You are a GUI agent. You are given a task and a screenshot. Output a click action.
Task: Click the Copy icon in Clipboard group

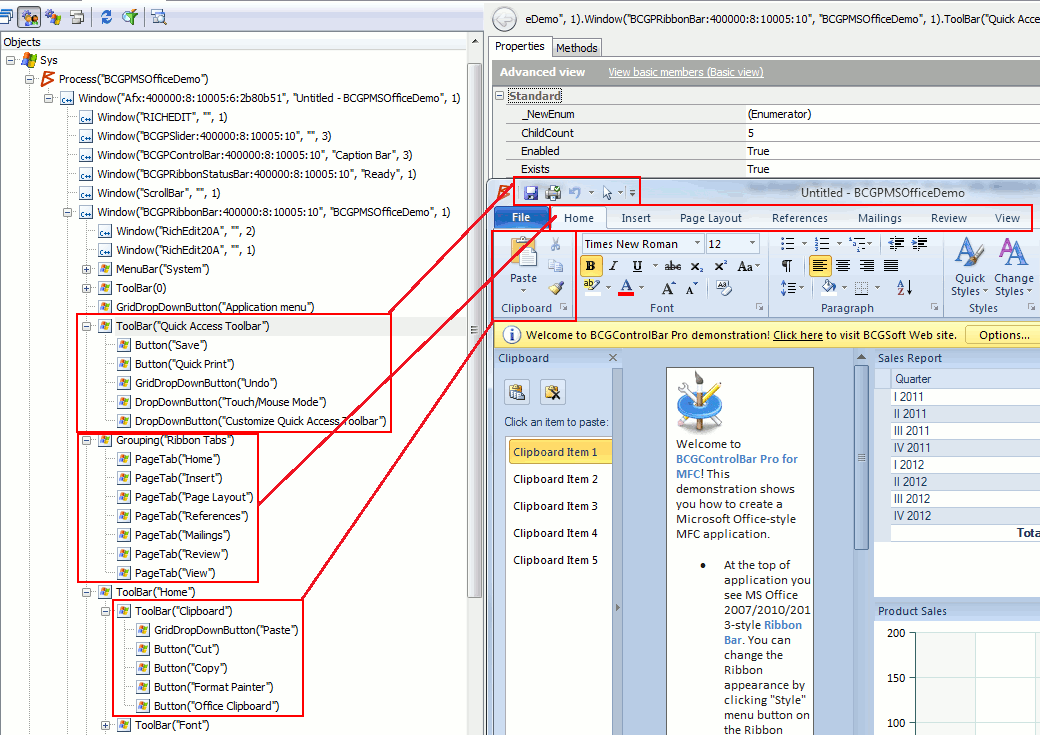click(x=555, y=266)
